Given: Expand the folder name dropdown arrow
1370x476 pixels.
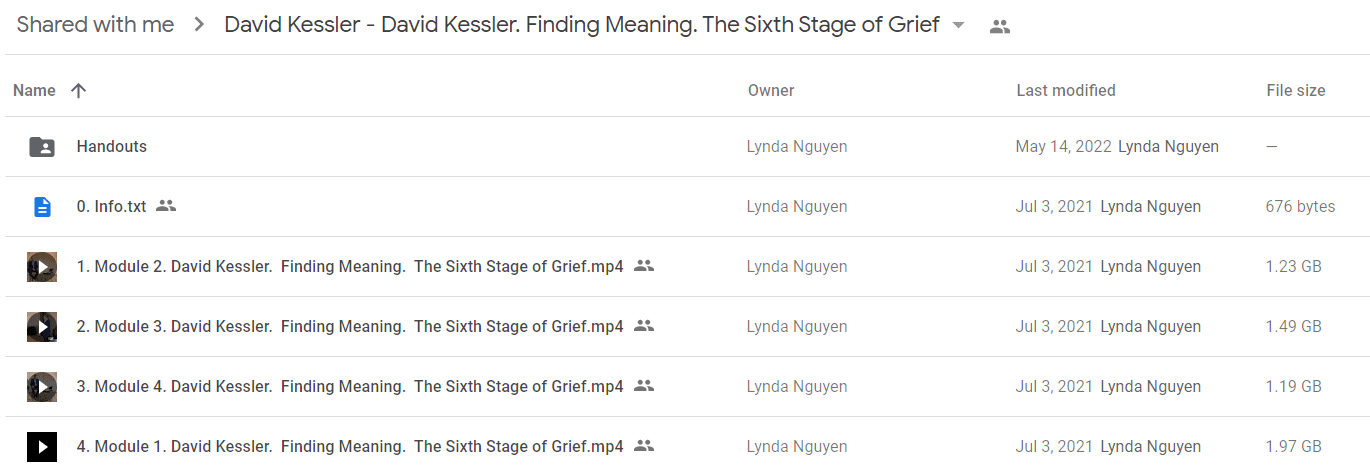Looking at the screenshot, I should coord(959,26).
